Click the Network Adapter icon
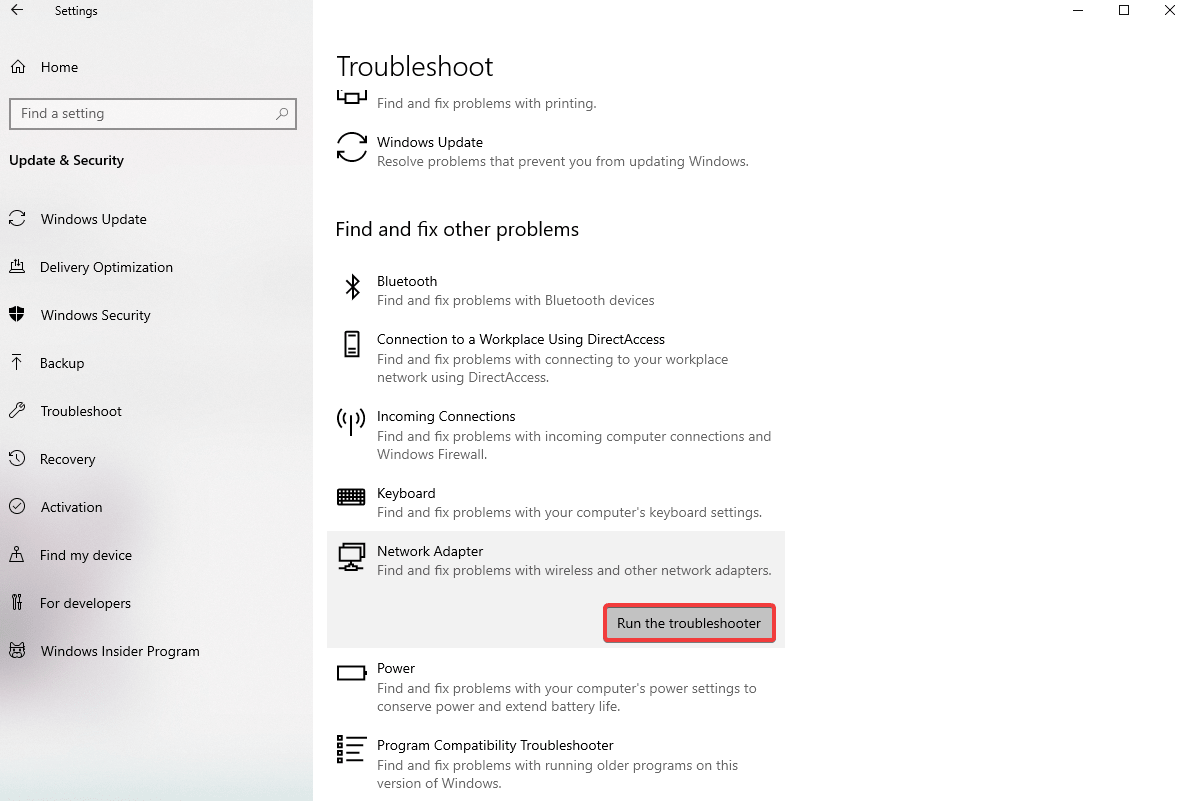This screenshot has width=1184, height=801. [x=351, y=557]
